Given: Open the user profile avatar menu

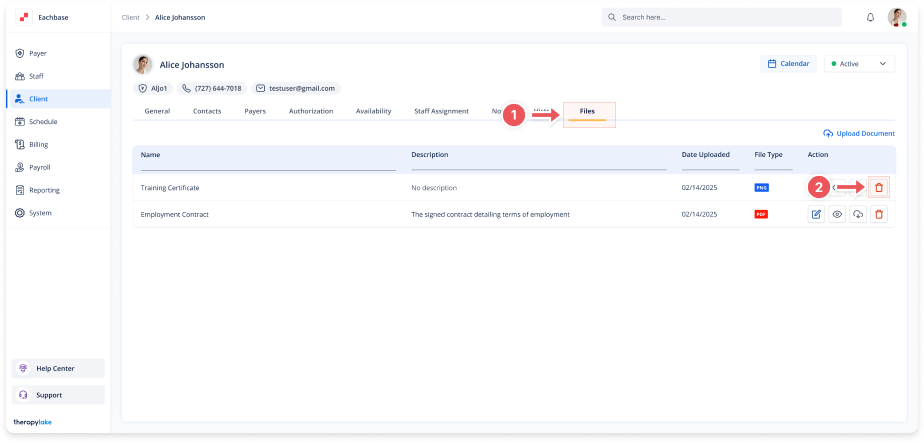Looking at the screenshot, I should (x=897, y=17).
